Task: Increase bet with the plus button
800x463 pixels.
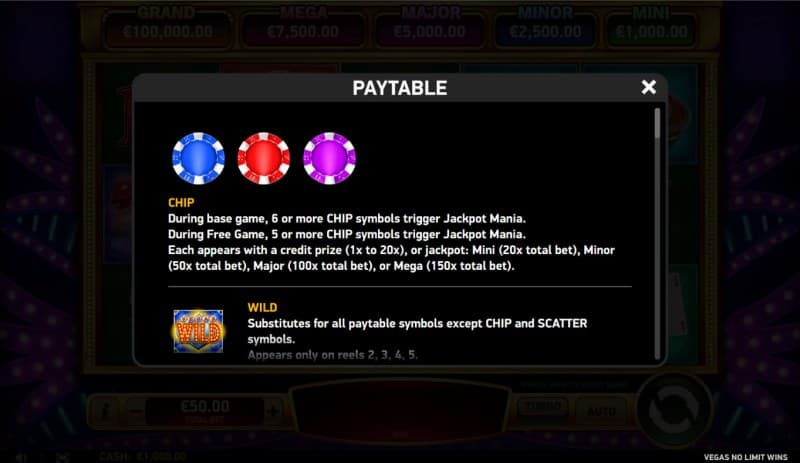Action: click(x=273, y=411)
